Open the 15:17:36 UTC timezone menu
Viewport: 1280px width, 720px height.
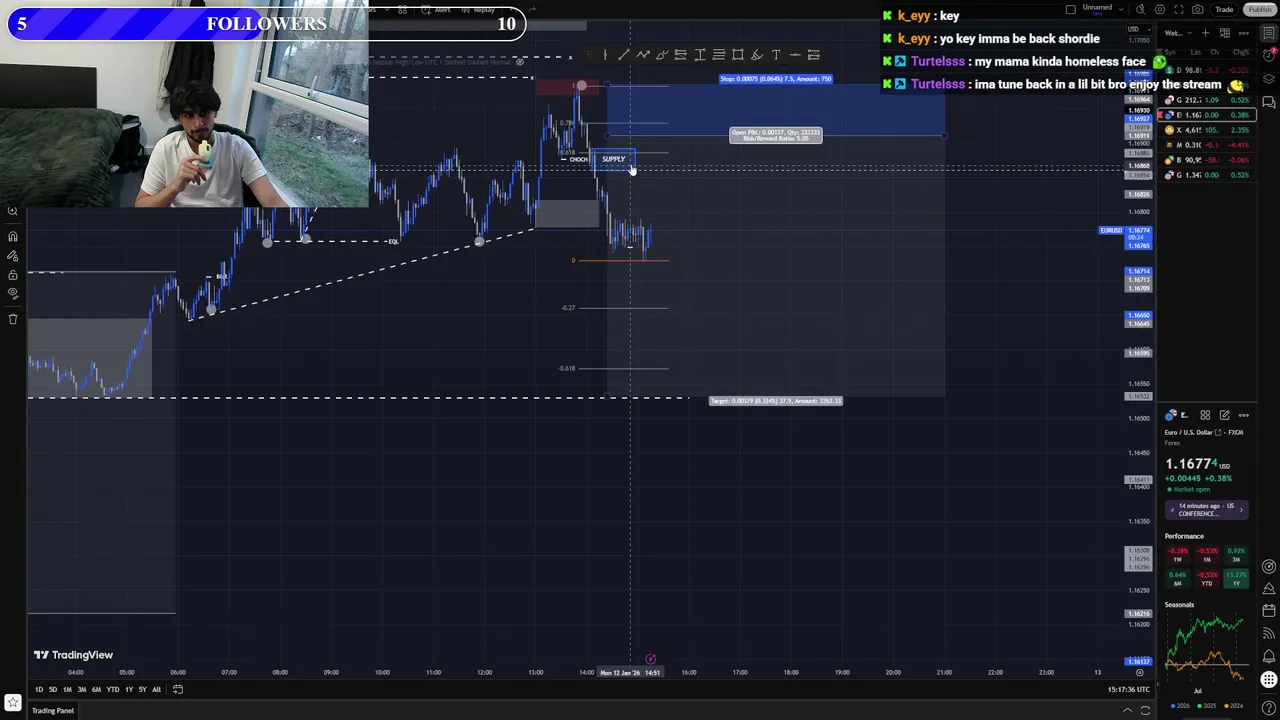[1129, 689]
